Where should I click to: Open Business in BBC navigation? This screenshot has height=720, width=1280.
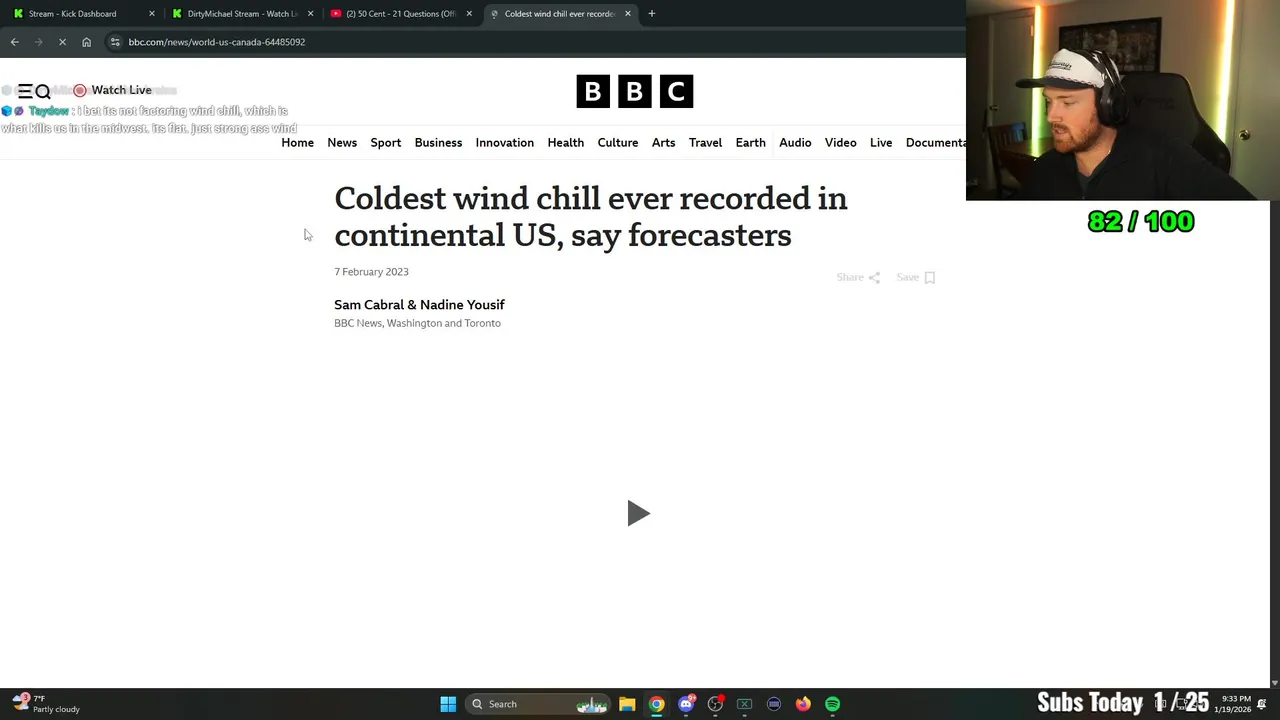pyautogui.click(x=438, y=143)
